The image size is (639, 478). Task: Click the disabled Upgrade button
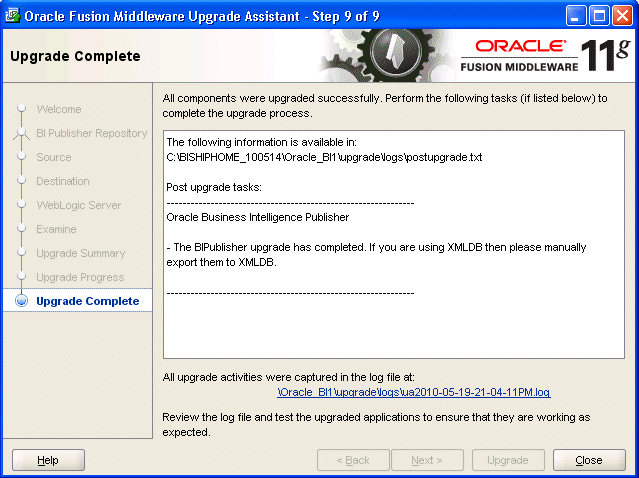508,460
